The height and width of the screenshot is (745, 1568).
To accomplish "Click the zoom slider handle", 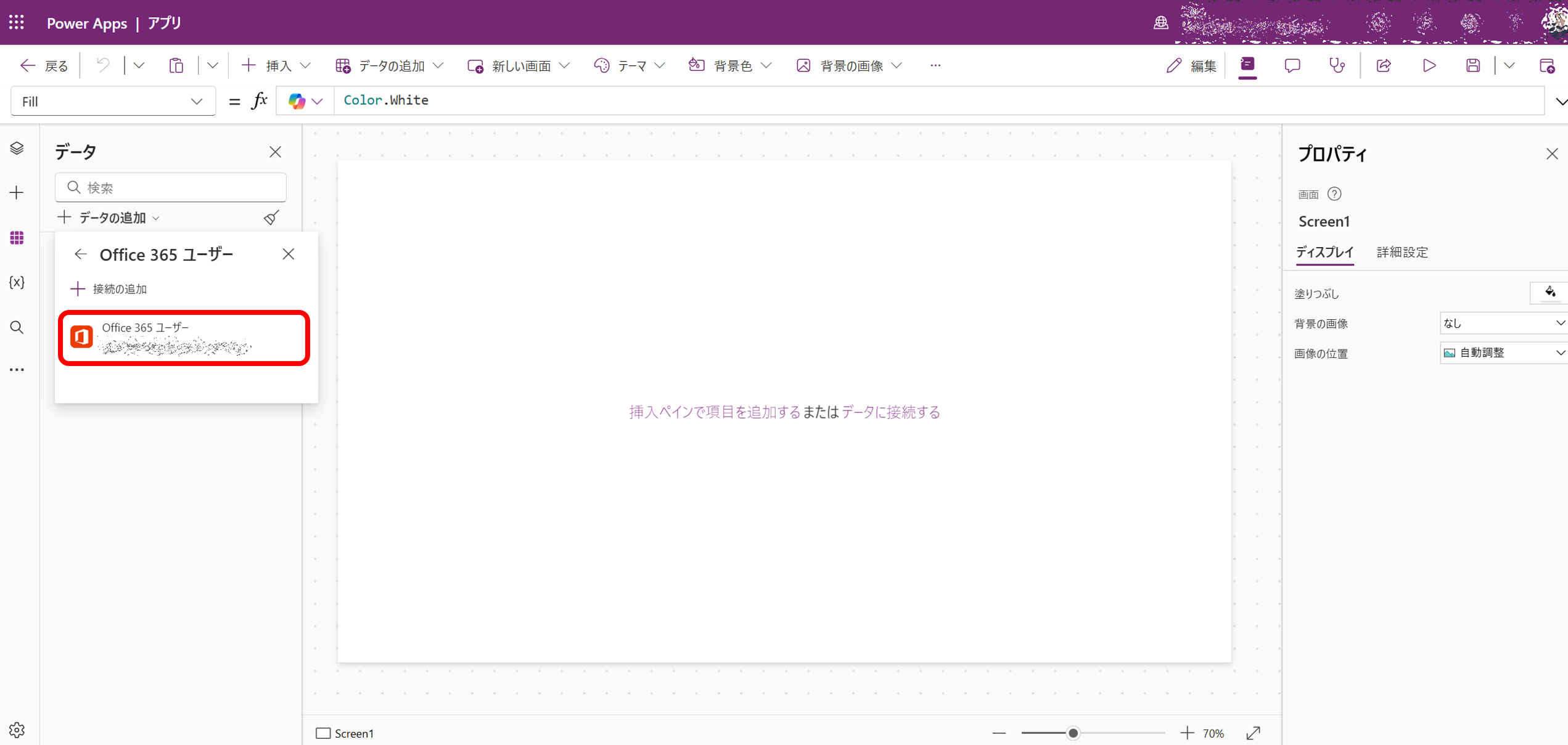I will pyautogui.click(x=1073, y=733).
